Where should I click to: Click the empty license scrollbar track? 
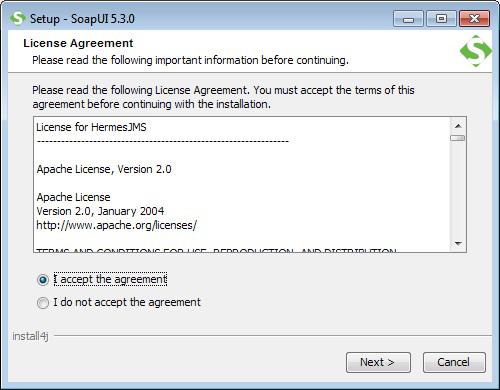coord(458,189)
